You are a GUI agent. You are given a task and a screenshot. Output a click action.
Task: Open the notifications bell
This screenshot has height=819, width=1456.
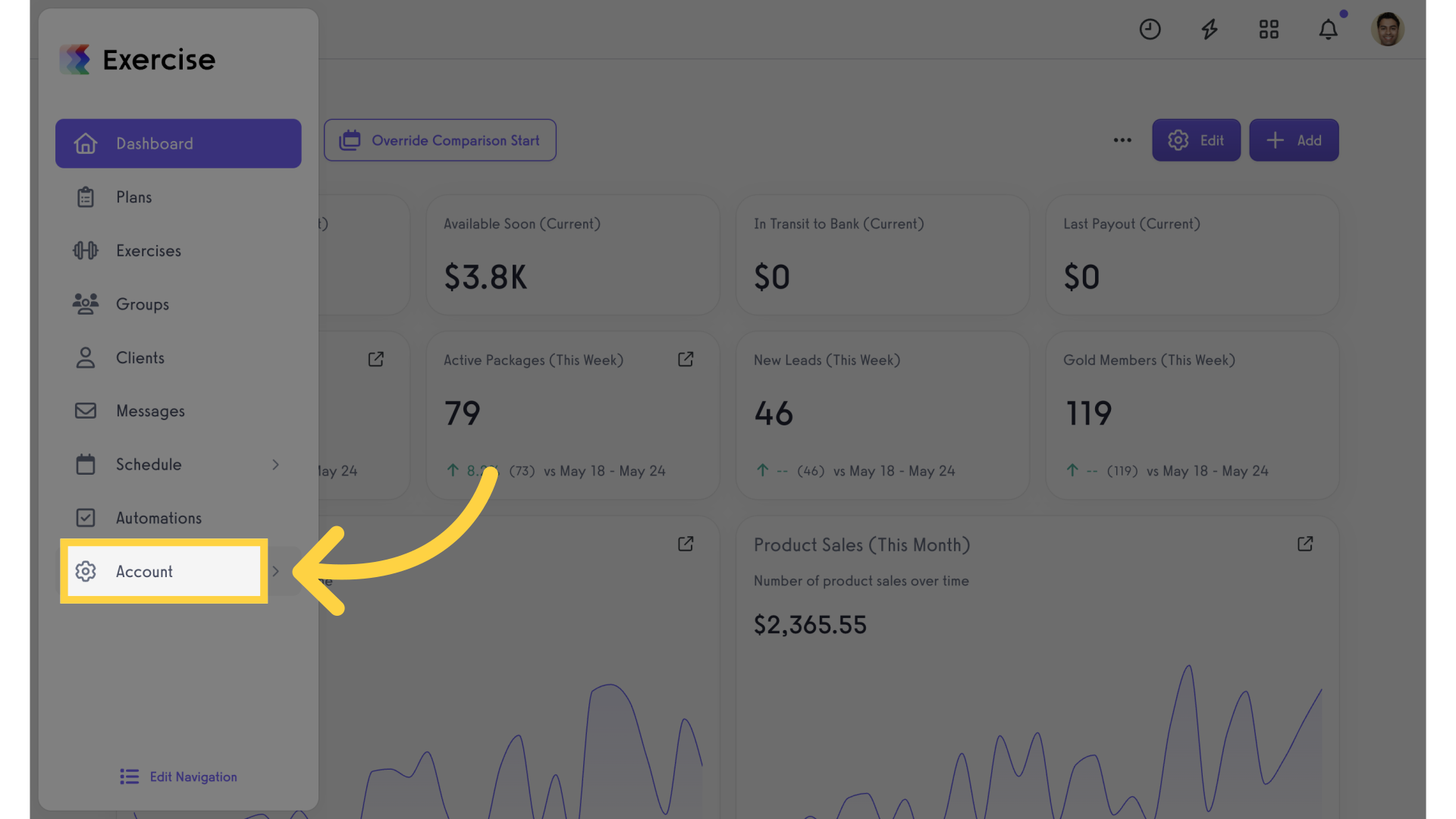coord(1329,30)
